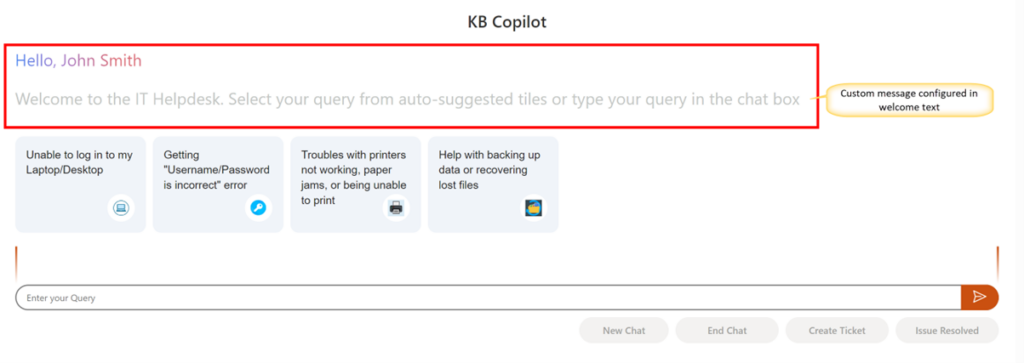Open Create Ticket
Screen dimensions: 1024x363
pyautogui.click(x=837, y=330)
